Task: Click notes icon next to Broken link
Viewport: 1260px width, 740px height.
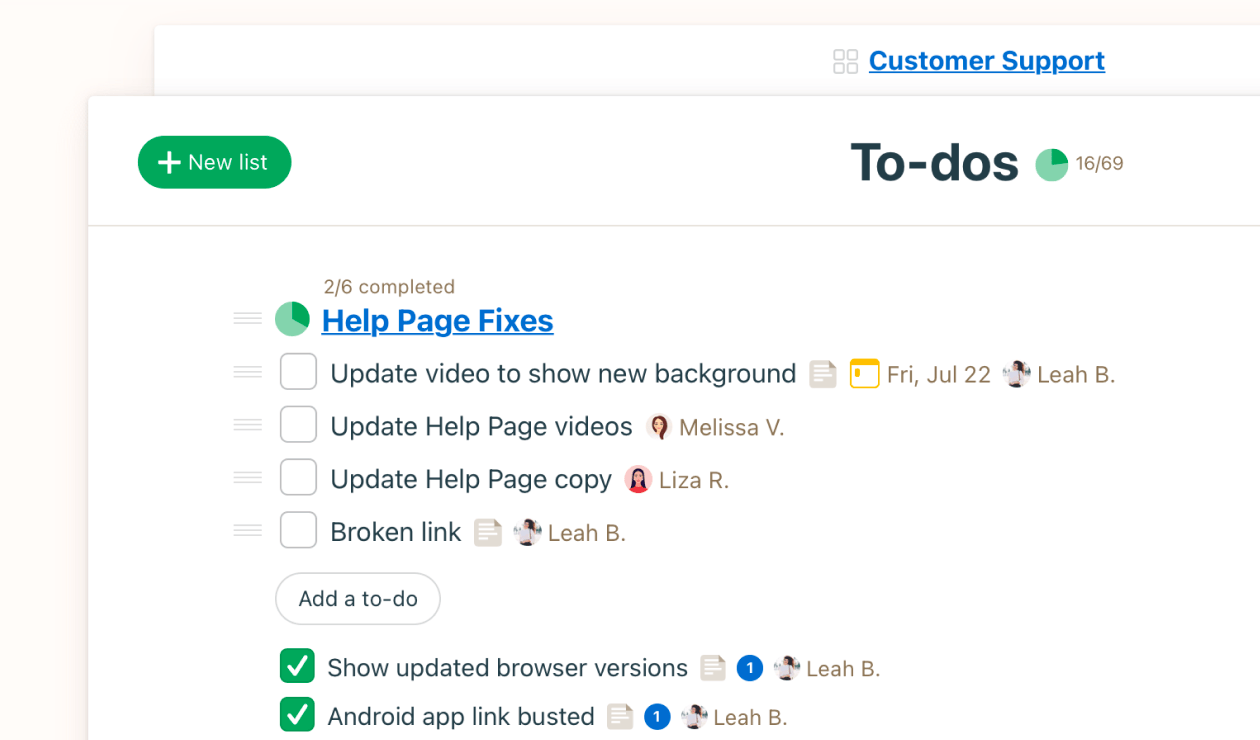Action: [487, 533]
